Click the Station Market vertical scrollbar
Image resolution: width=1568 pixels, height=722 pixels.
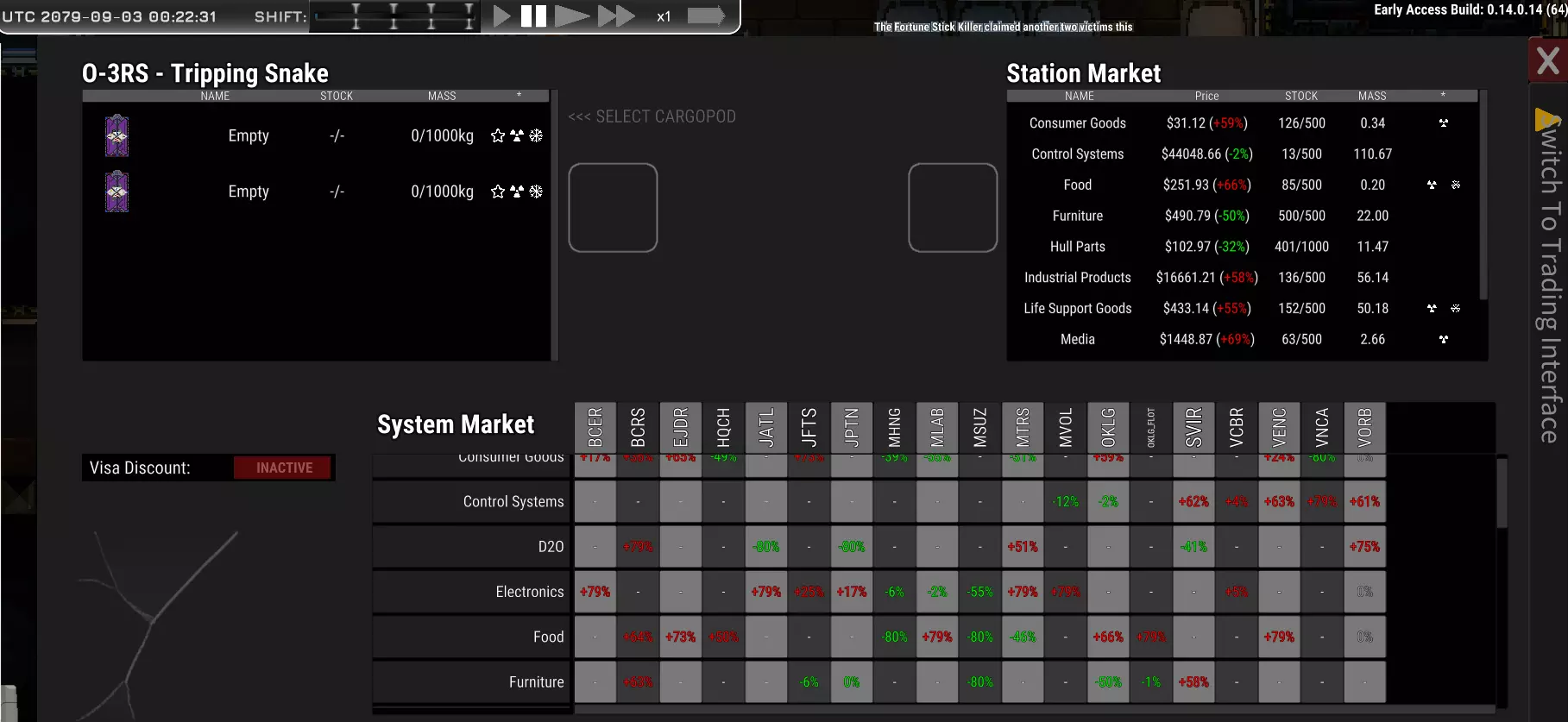coord(1483,194)
